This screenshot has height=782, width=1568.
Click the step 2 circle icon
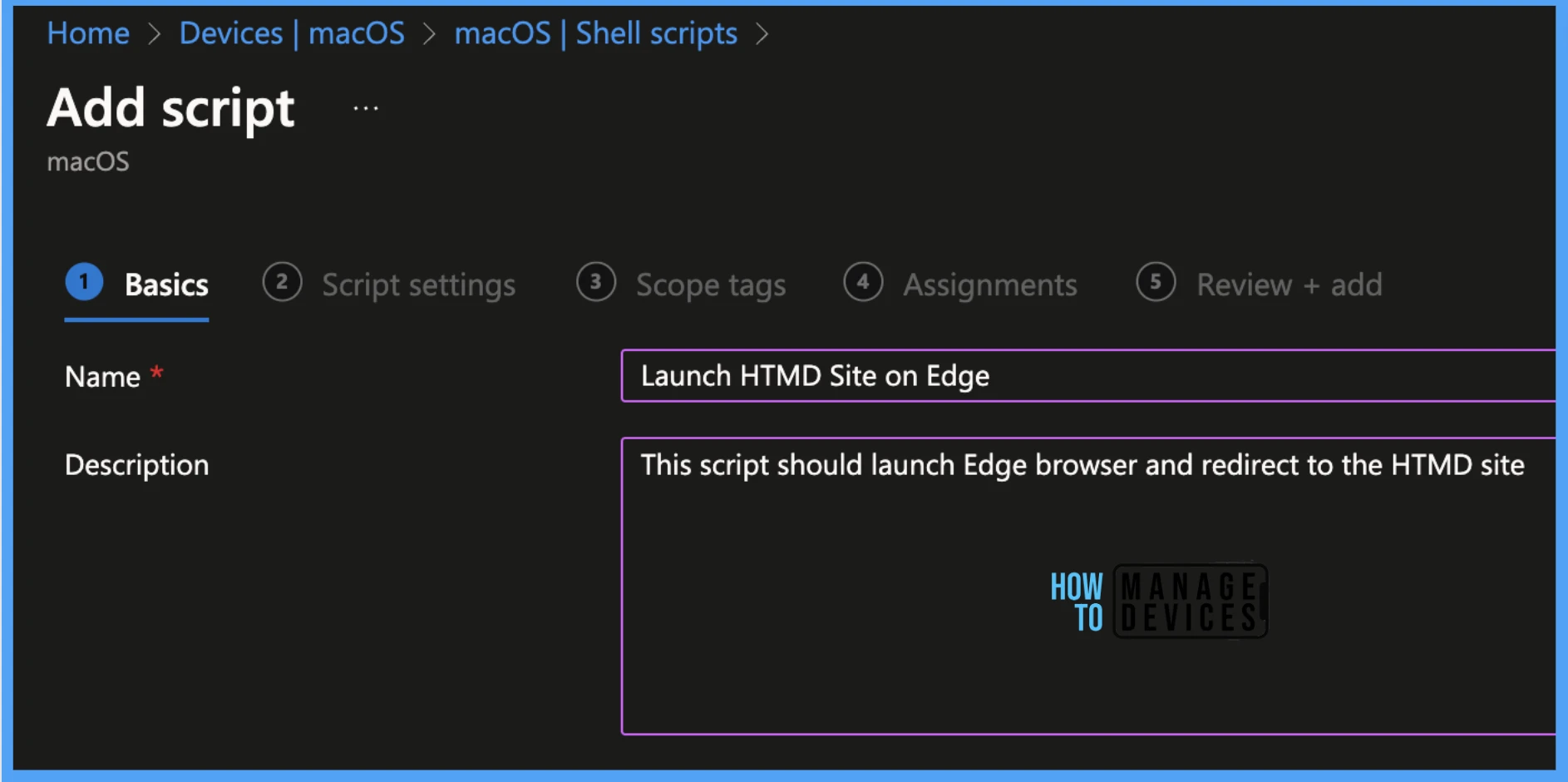[x=282, y=282]
